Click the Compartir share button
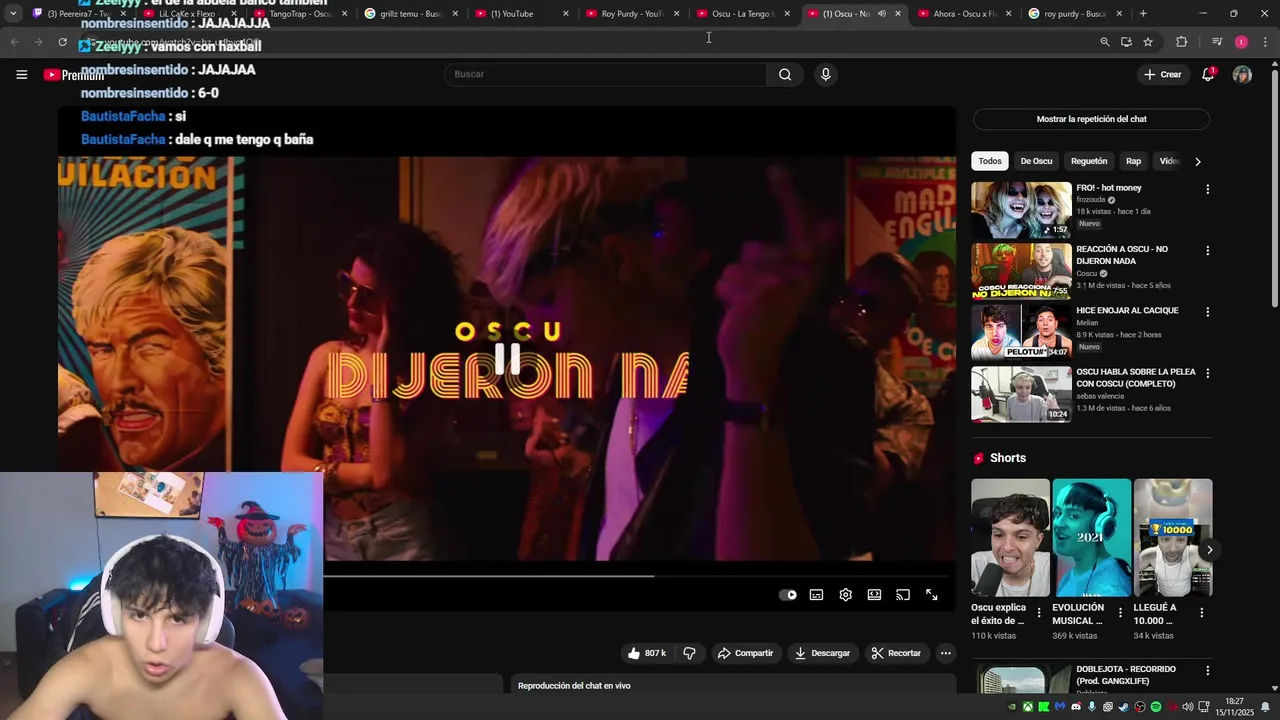Screen dimensions: 1280x720 (745, 653)
